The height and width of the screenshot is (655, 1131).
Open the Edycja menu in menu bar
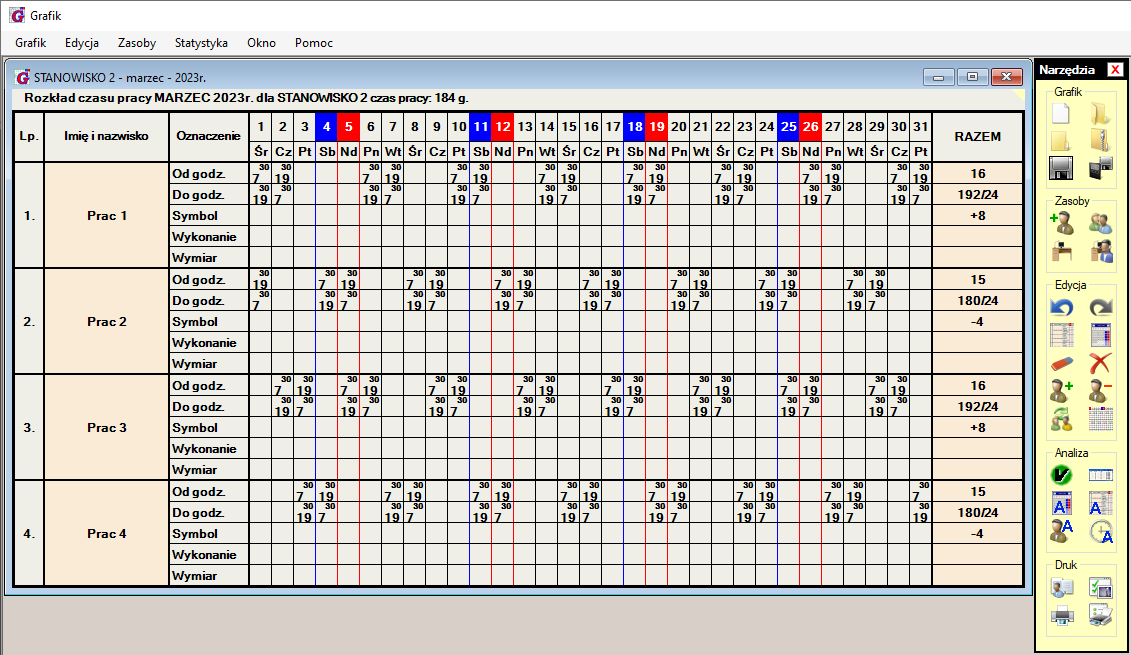coord(82,43)
